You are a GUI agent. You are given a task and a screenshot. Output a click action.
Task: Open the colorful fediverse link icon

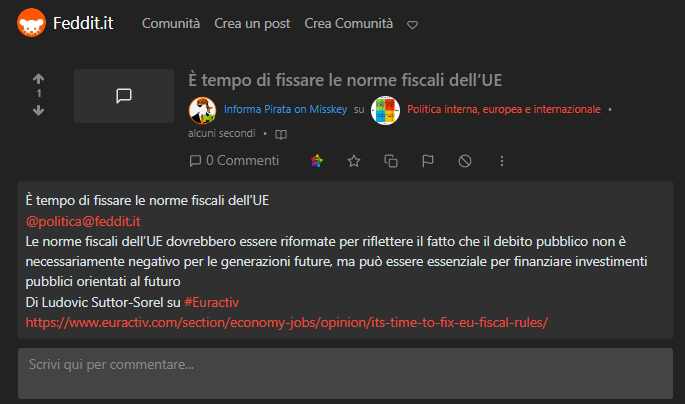pos(317,161)
